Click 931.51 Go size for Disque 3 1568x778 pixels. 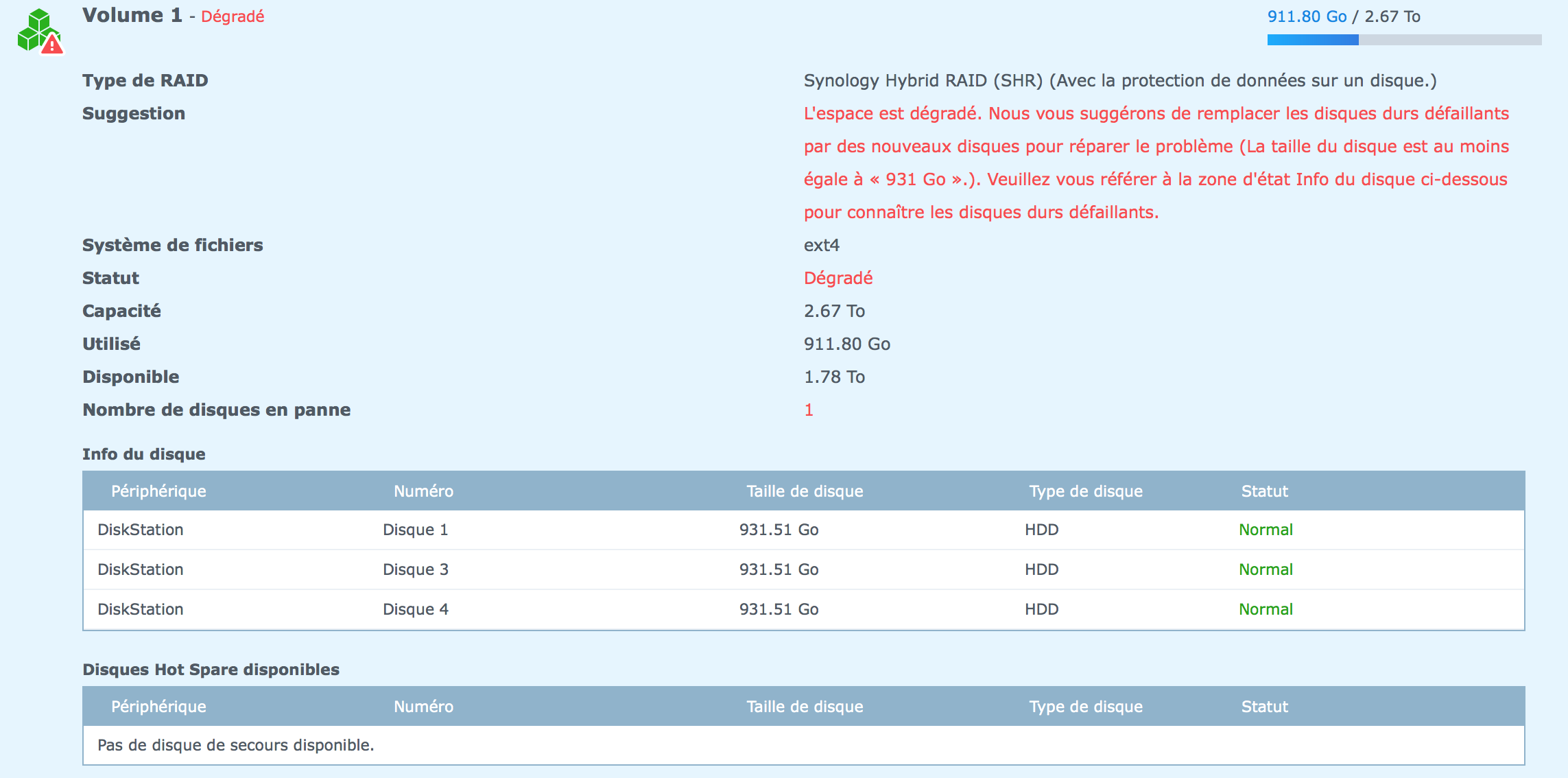pyautogui.click(x=779, y=569)
